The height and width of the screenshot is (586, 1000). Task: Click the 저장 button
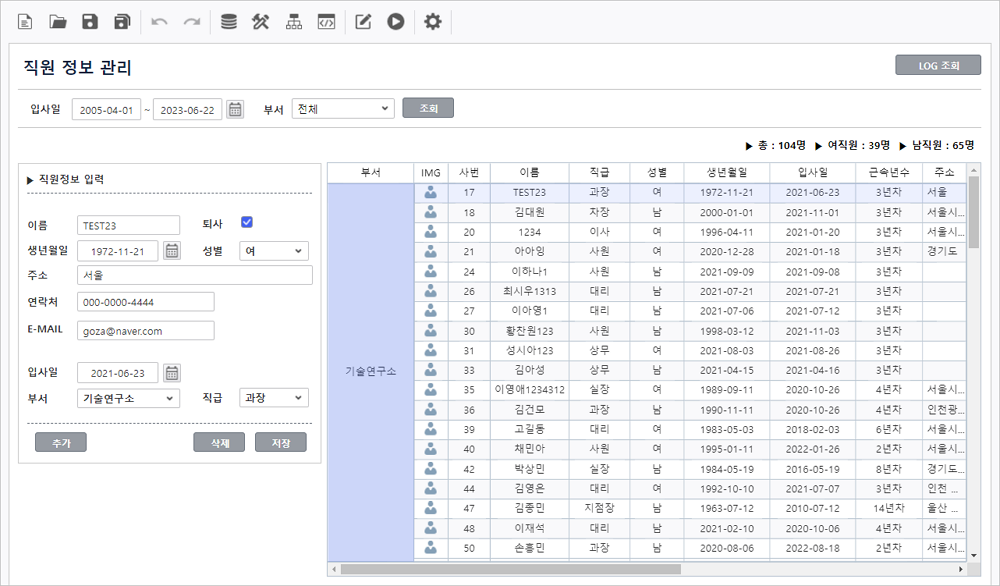point(280,443)
